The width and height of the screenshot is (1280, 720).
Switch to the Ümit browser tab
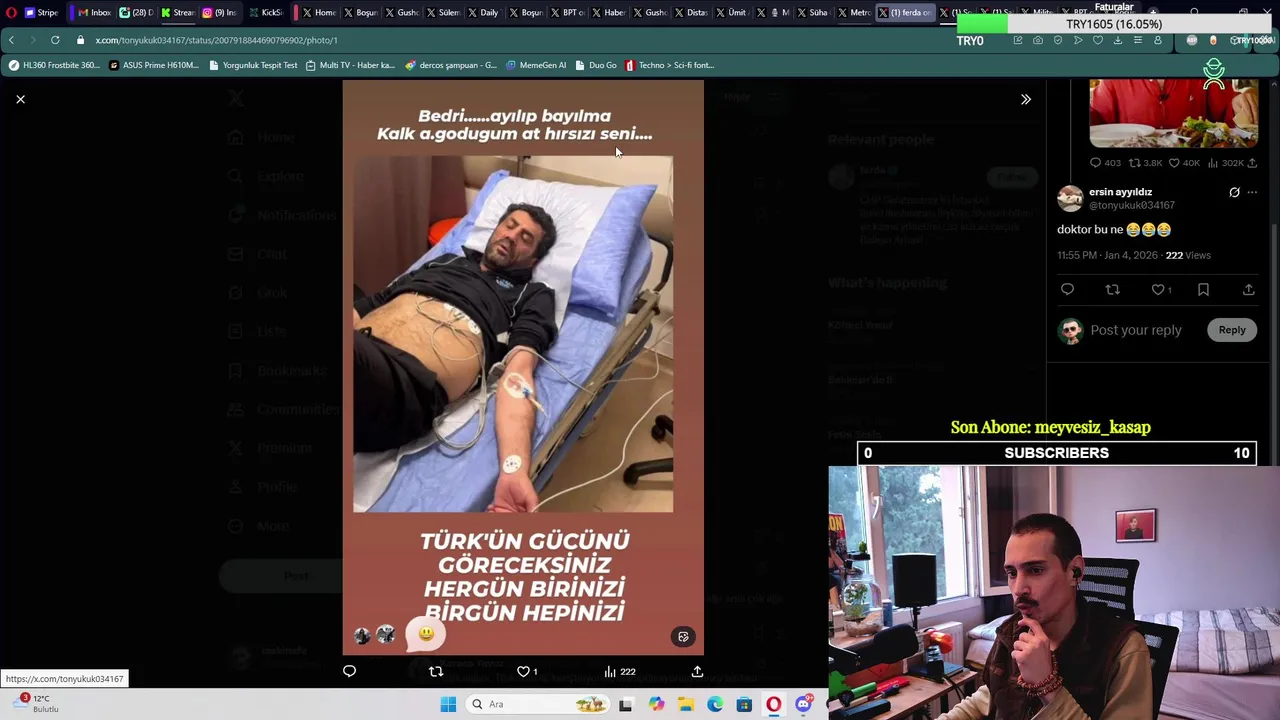tap(730, 12)
